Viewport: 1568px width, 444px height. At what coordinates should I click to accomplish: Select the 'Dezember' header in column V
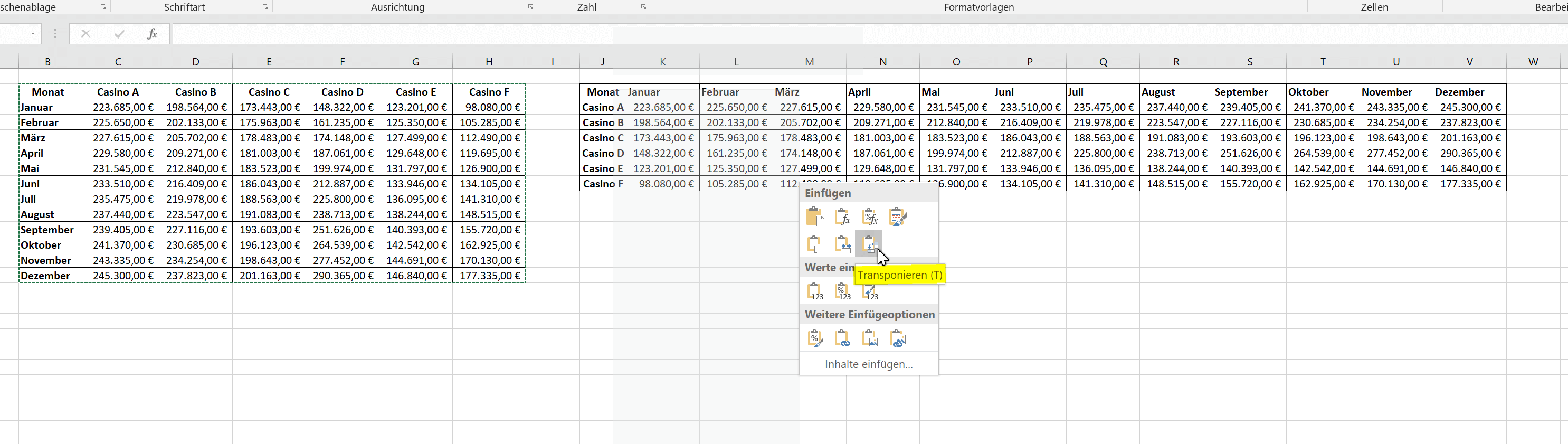[1470, 92]
